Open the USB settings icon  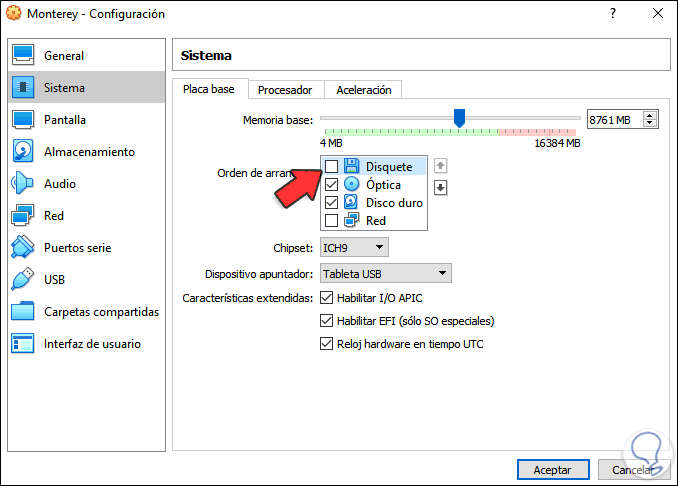pyautogui.click(x=23, y=280)
